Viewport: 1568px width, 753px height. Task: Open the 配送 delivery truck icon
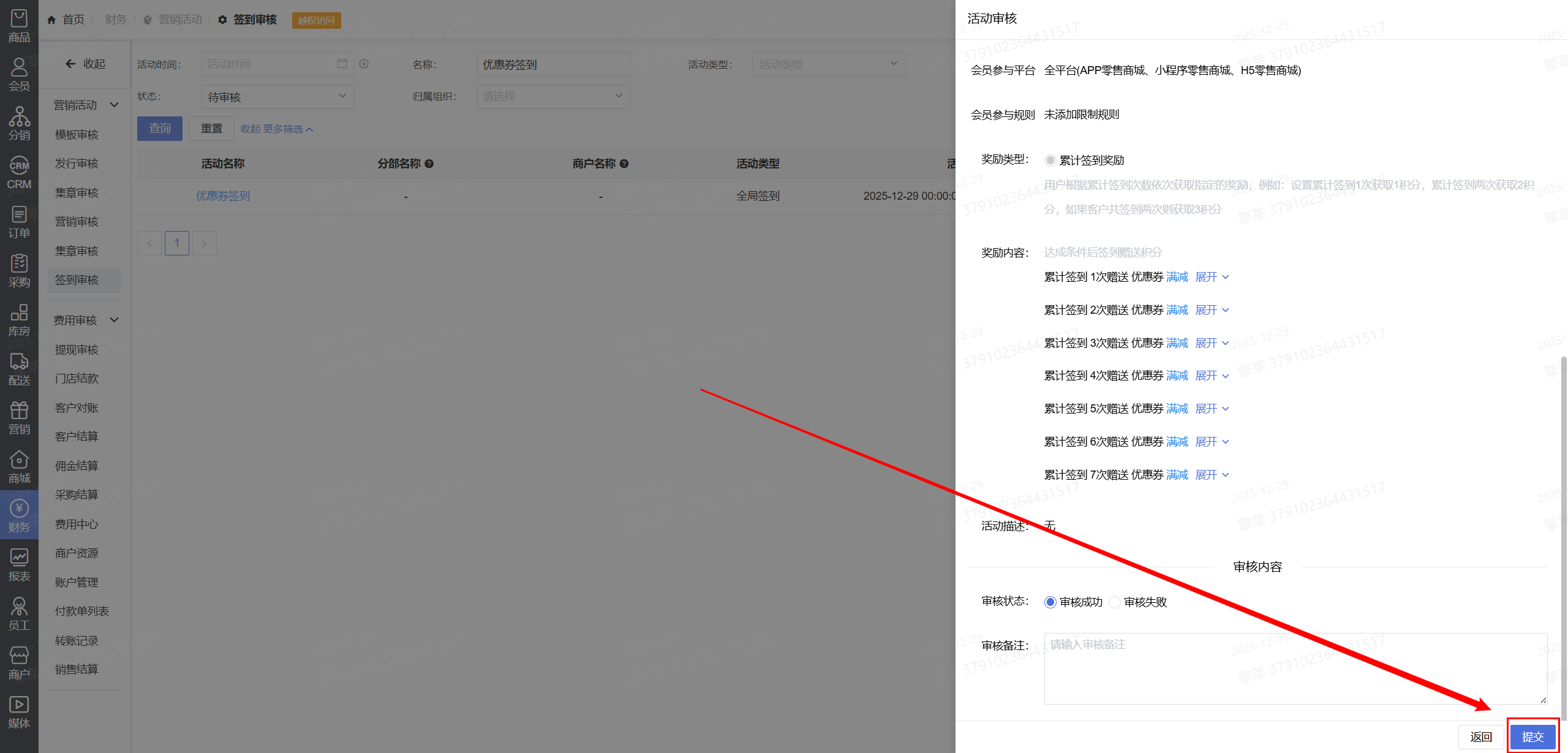(x=19, y=368)
